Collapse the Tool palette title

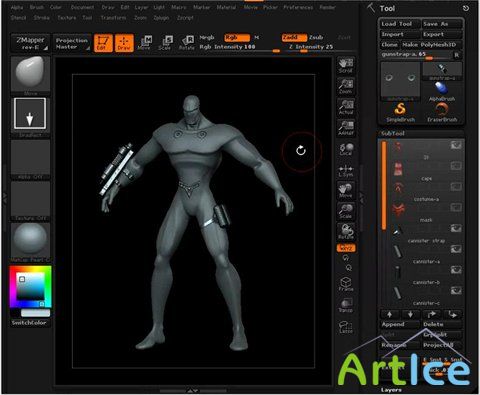(x=387, y=8)
